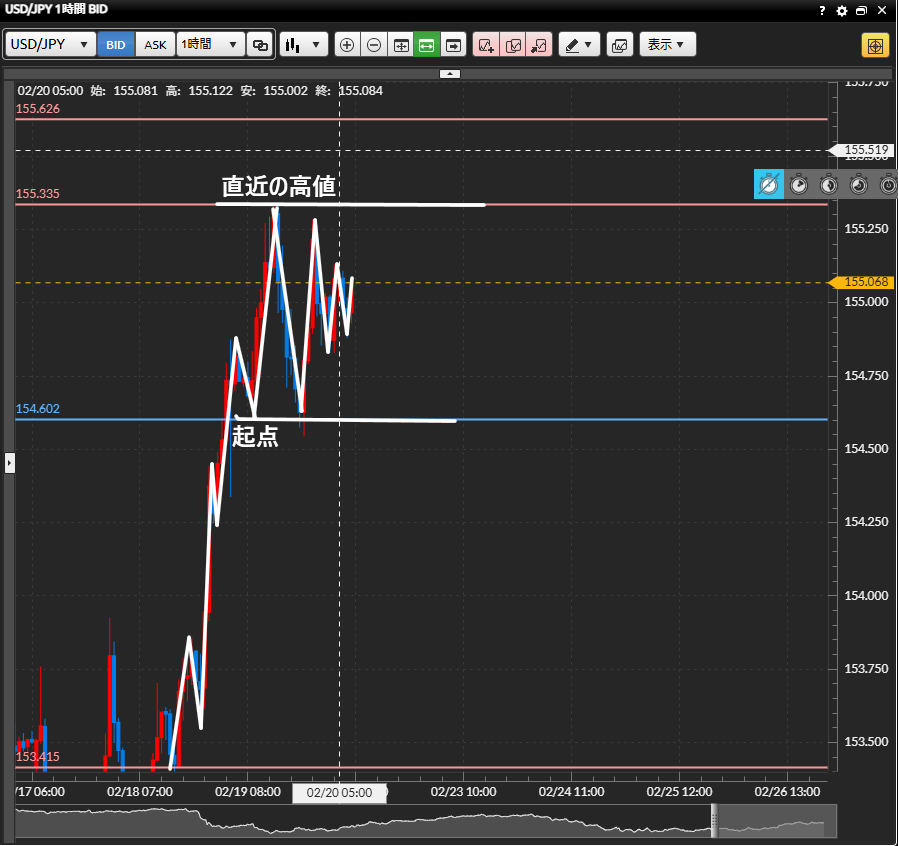Switch price display to BID
898x846 pixels.
coord(116,45)
